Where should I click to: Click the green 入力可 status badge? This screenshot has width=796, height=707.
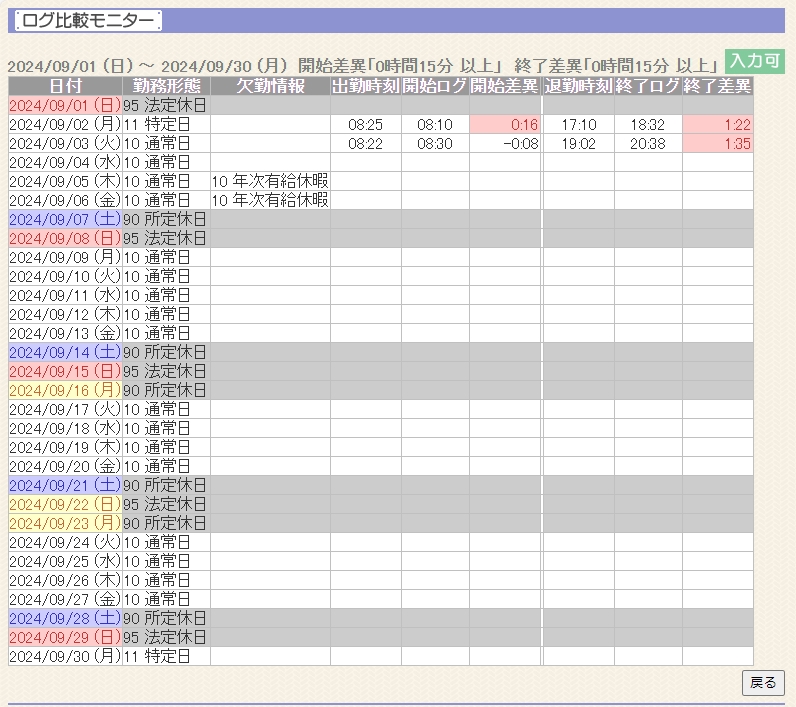[x=754, y=61]
